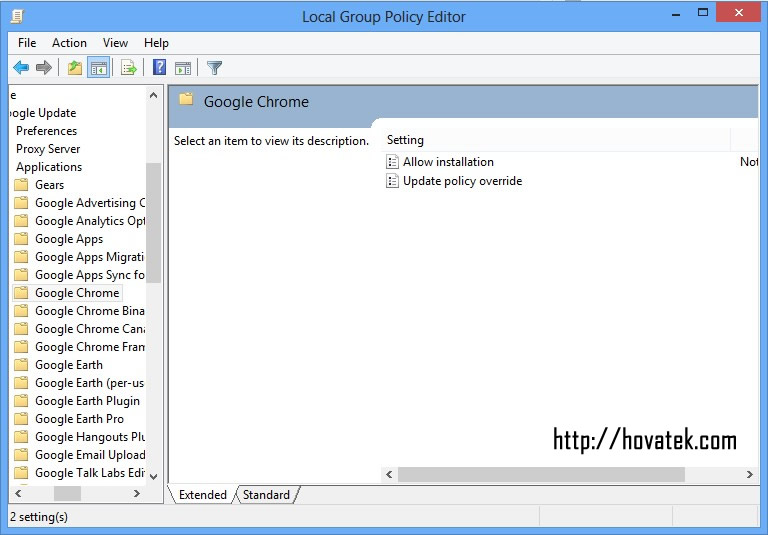Click settings list scroll right arrow
This screenshot has width=768, height=535.
click(749, 474)
